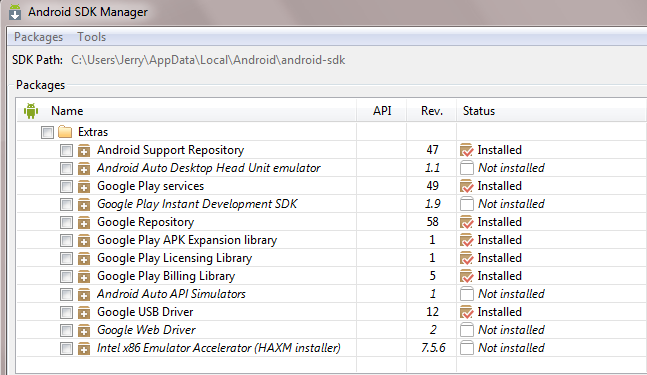647x375 pixels.
Task: Click package icon of Google Play APK Expansion library
Action: (x=84, y=241)
